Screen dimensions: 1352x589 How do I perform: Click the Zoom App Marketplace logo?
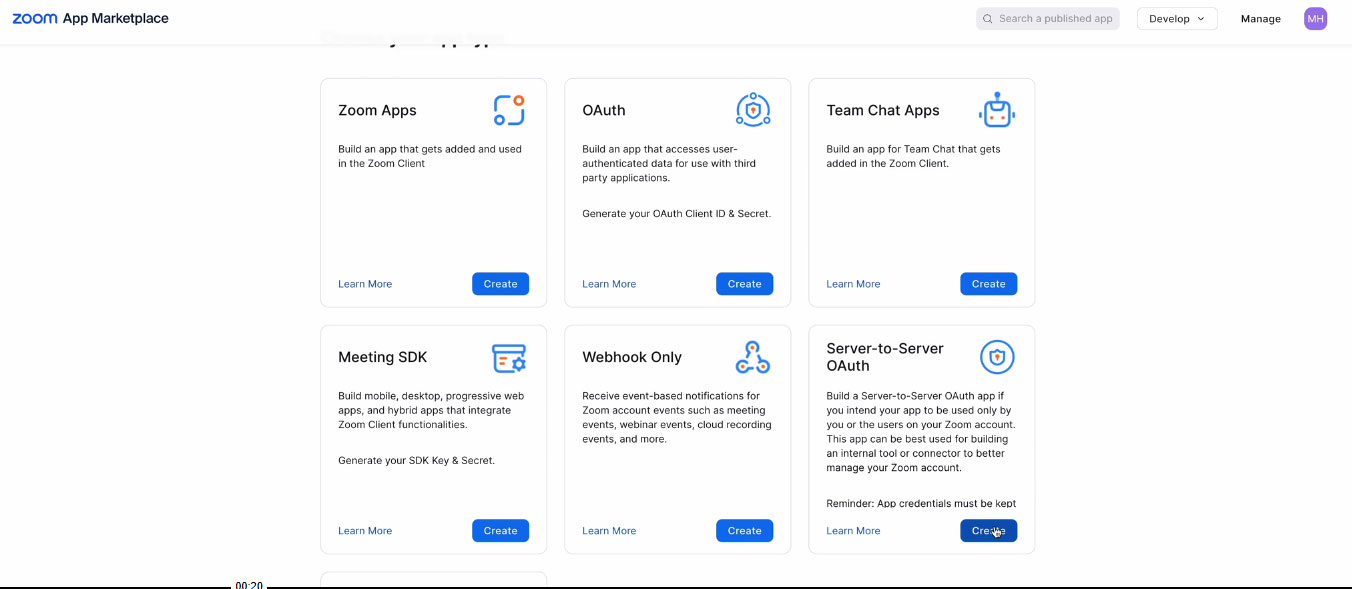90,18
